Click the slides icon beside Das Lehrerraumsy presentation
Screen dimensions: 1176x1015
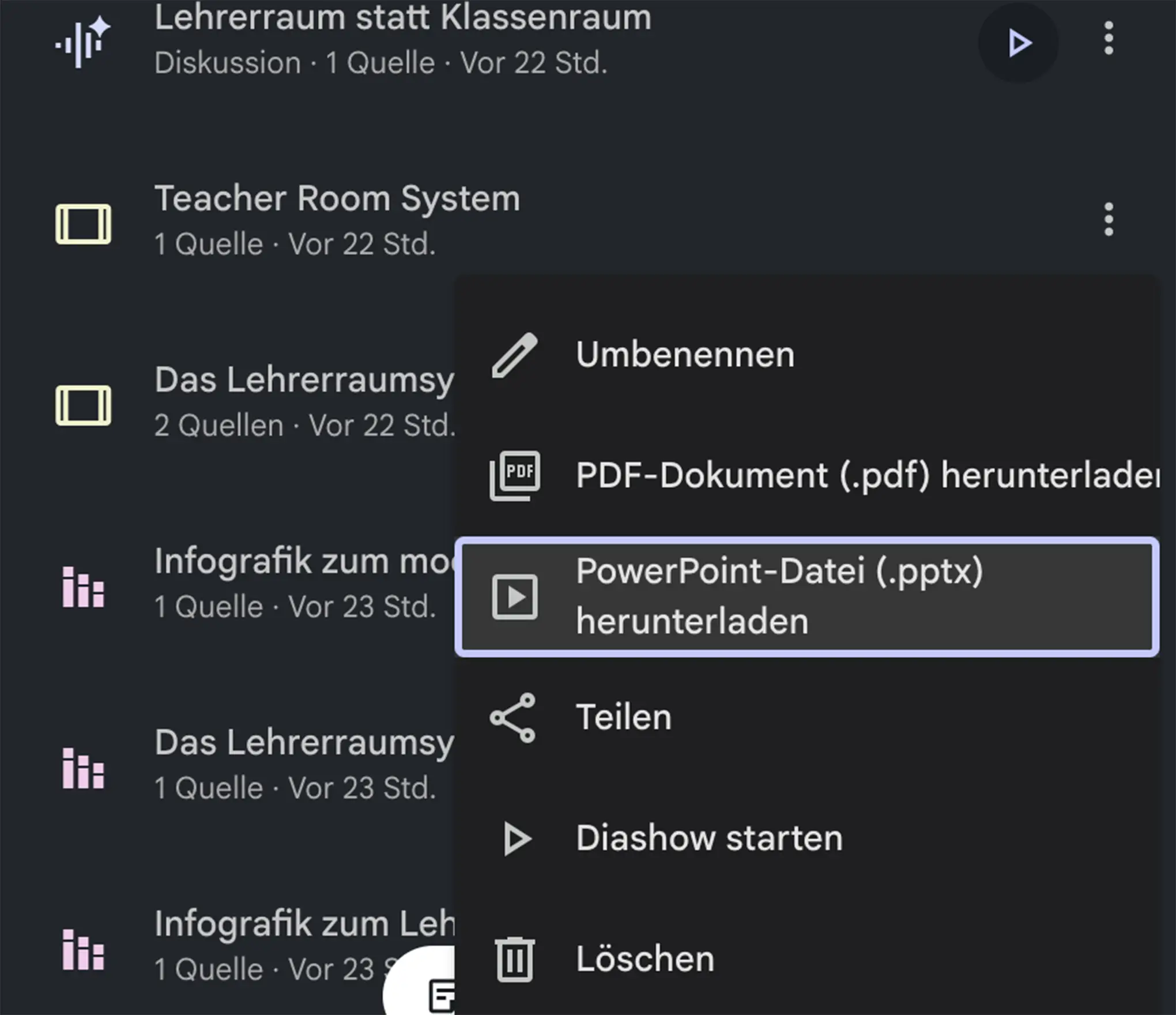tap(83, 405)
